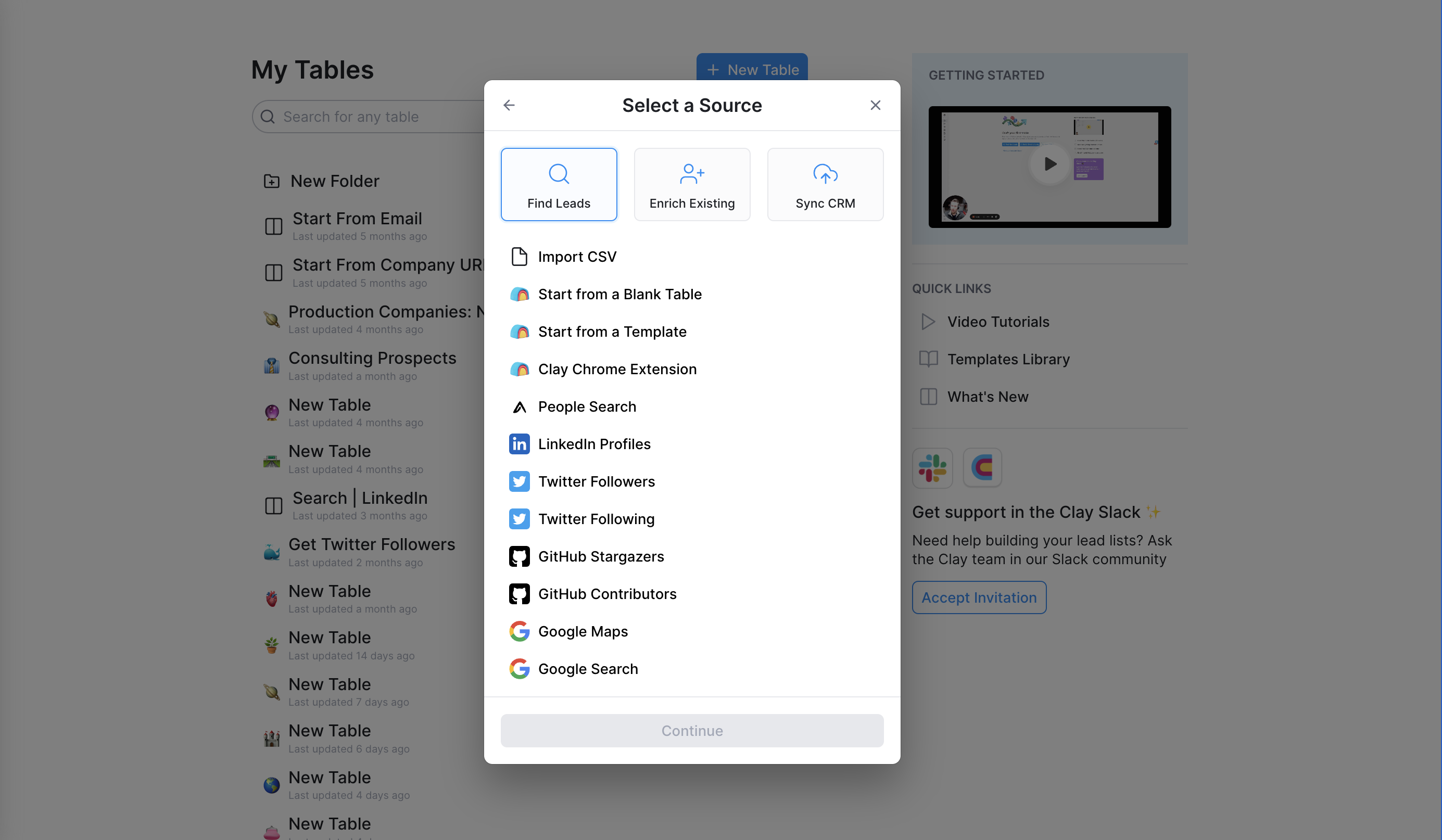Select the Find Leads tab
Viewport: 1442px width, 840px height.
point(559,184)
